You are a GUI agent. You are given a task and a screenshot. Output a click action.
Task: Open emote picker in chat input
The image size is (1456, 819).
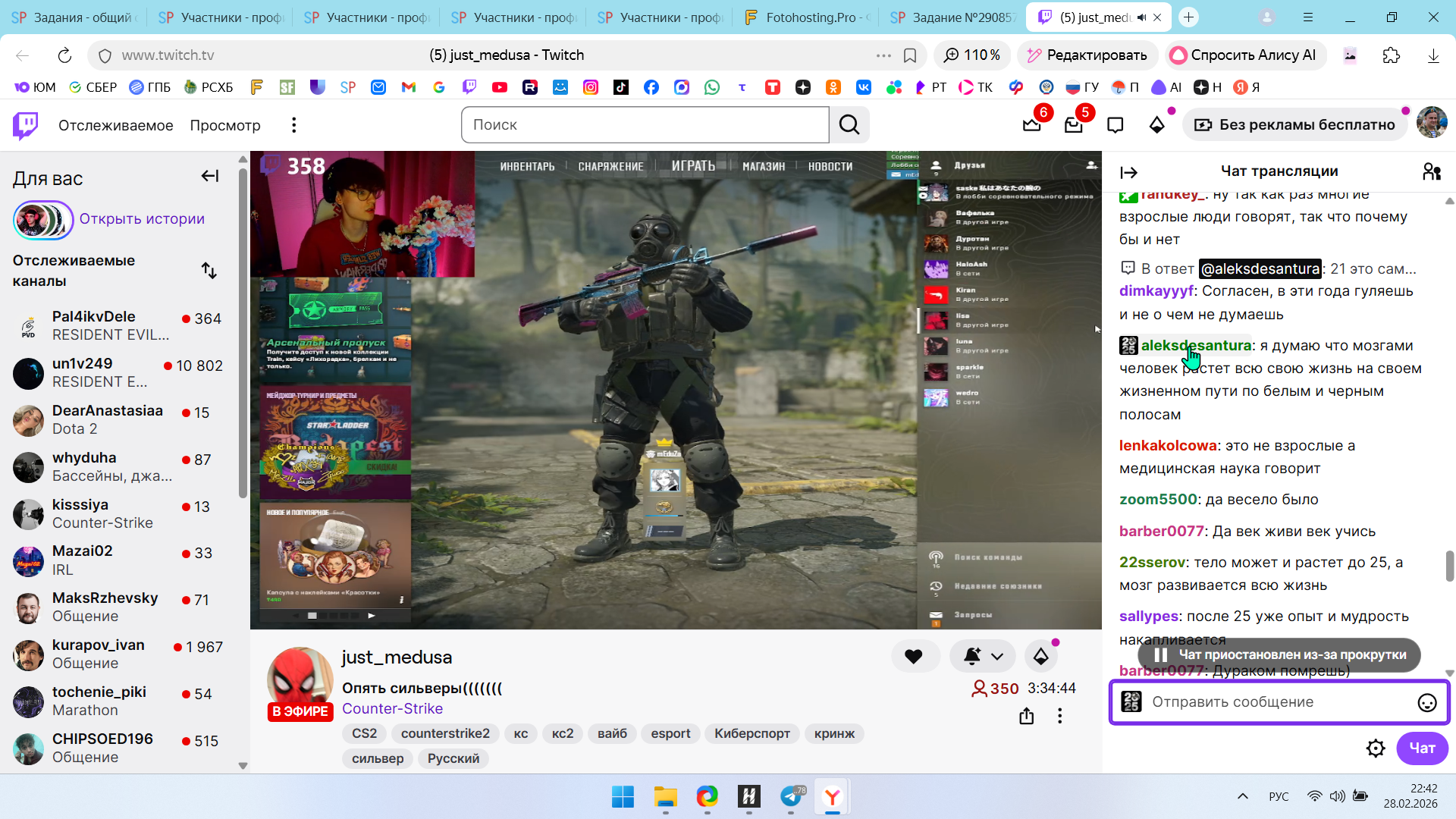(x=1426, y=703)
